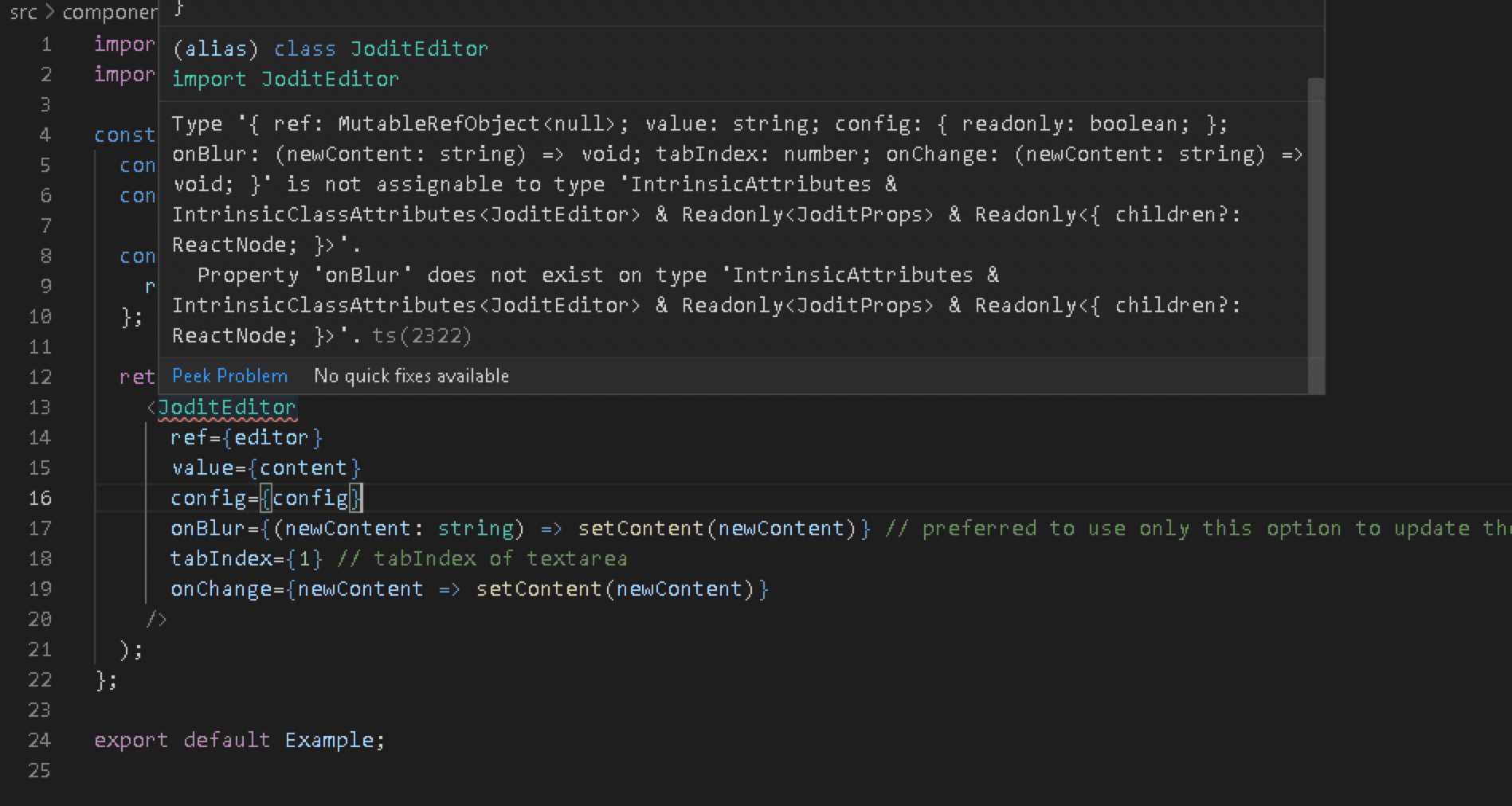Click the self-closing '/>' on line 20
1512x806 pixels.
pos(157,620)
